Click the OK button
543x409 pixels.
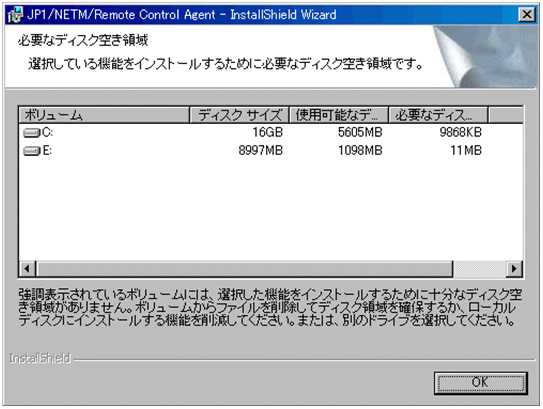coord(481,383)
